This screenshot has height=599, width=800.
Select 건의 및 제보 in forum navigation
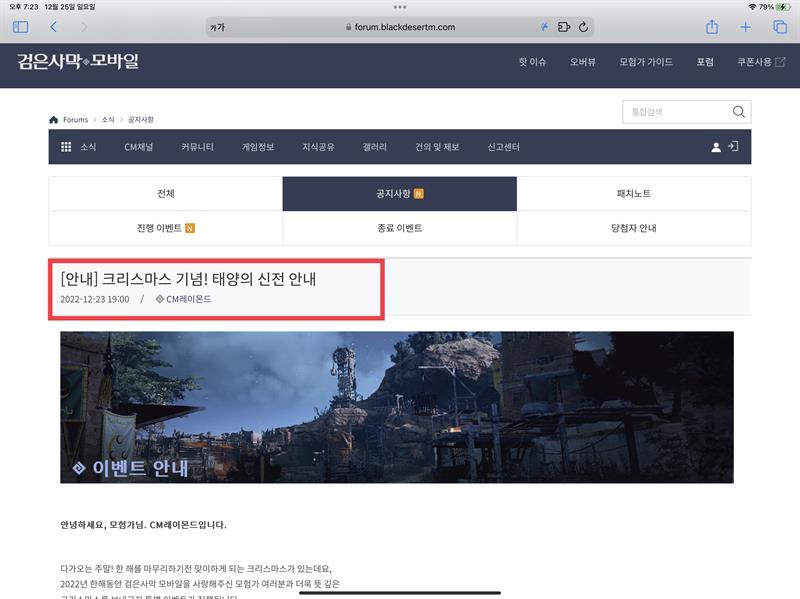click(437, 147)
